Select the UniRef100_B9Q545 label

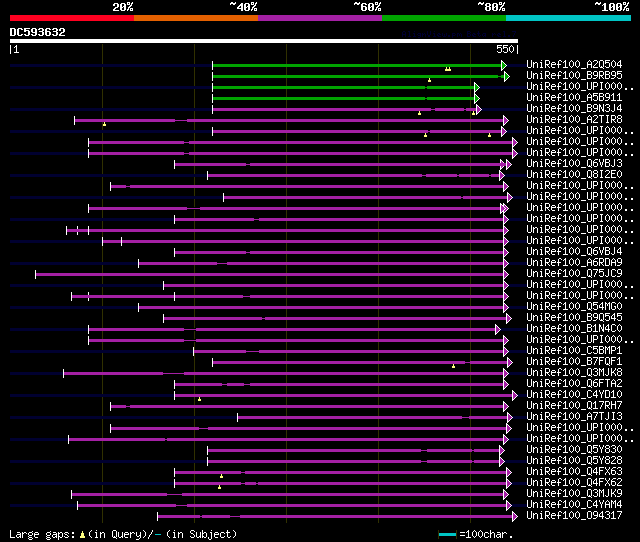(x=574, y=318)
